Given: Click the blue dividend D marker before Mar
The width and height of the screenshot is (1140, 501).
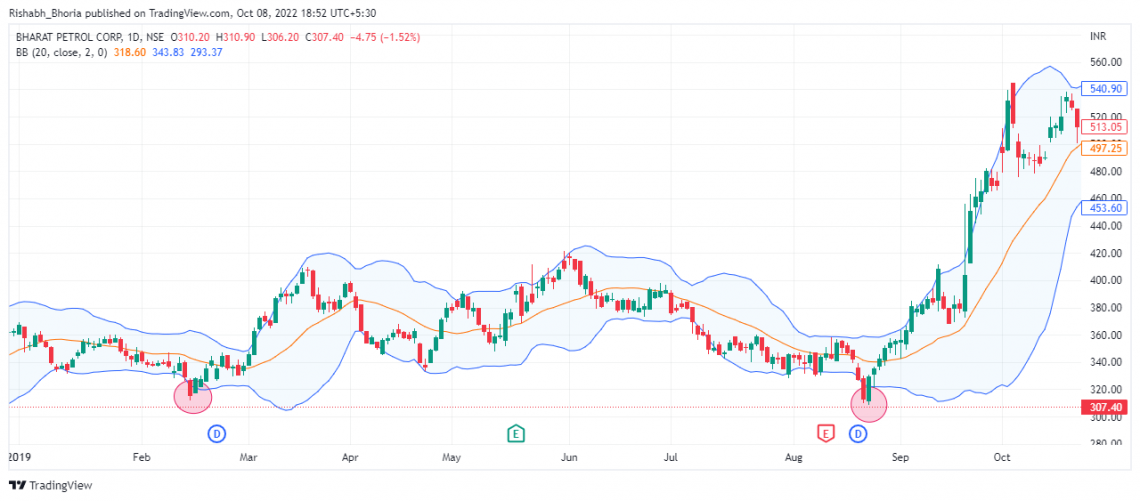Looking at the screenshot, I should 217,434.
